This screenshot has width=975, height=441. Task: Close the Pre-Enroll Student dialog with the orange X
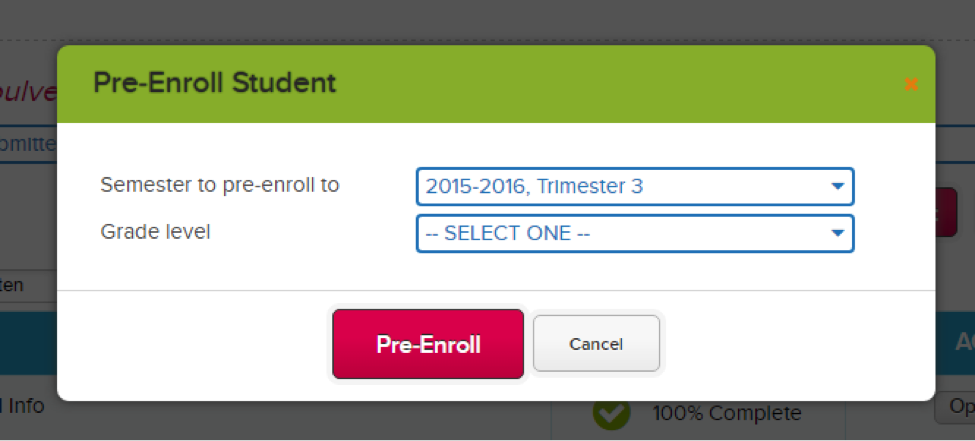click(x=911, y=84)
